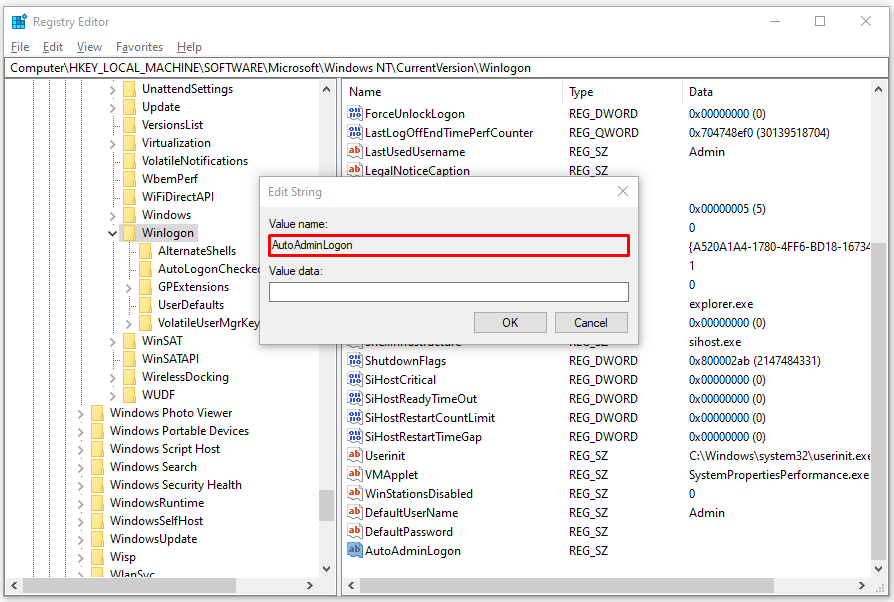The height and width of the screenshot is (602, 894).
Task: Select the WindowsRuntime key in tree
Action: point(157,503)
